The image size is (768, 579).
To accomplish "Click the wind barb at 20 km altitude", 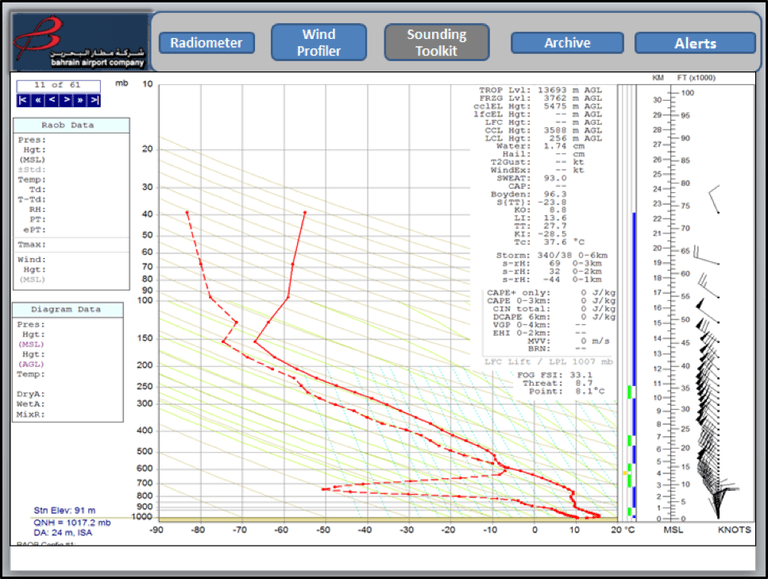I will click(x=705, y=256).
